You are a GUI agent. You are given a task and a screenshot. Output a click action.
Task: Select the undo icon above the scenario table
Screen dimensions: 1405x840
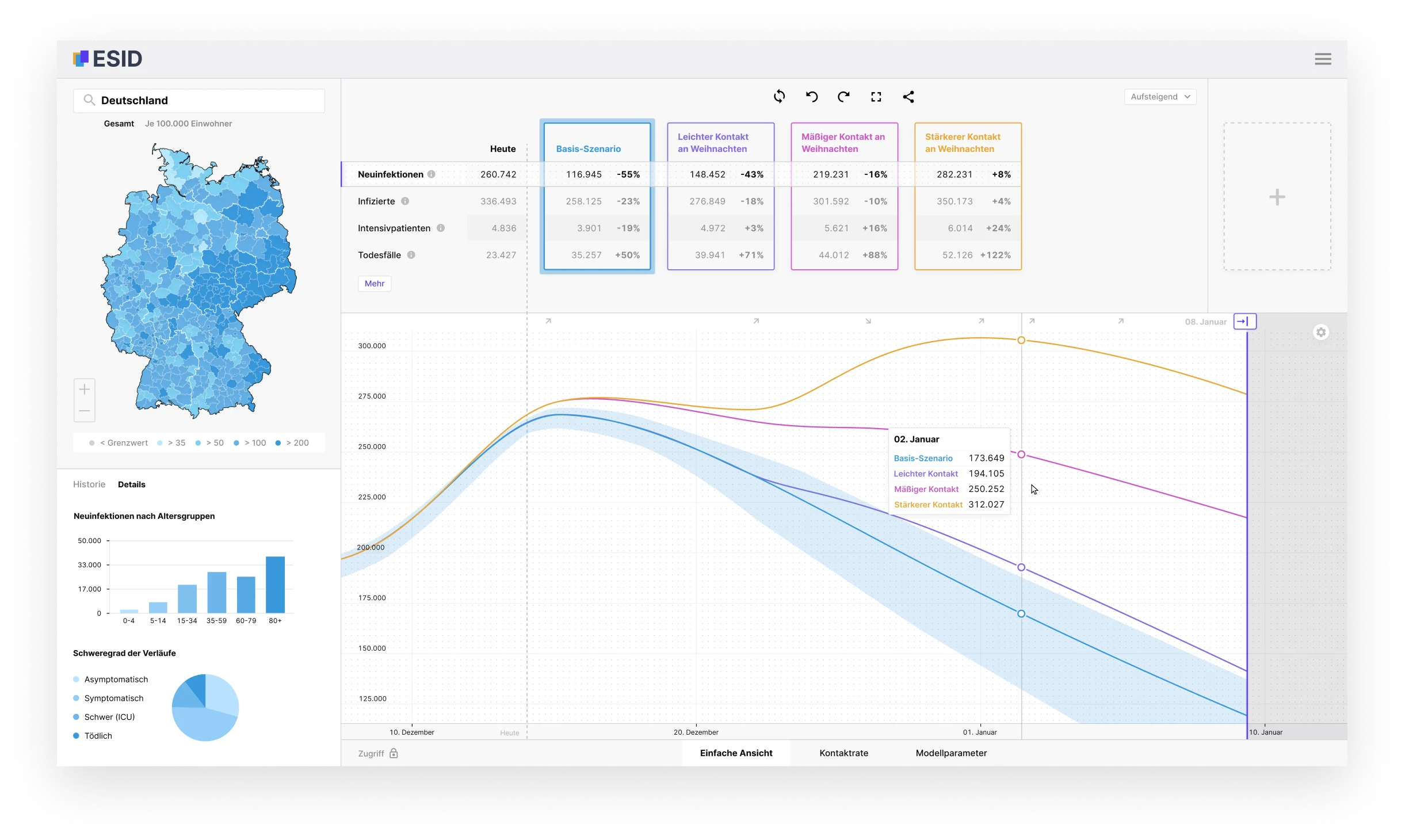coord(812,96)
